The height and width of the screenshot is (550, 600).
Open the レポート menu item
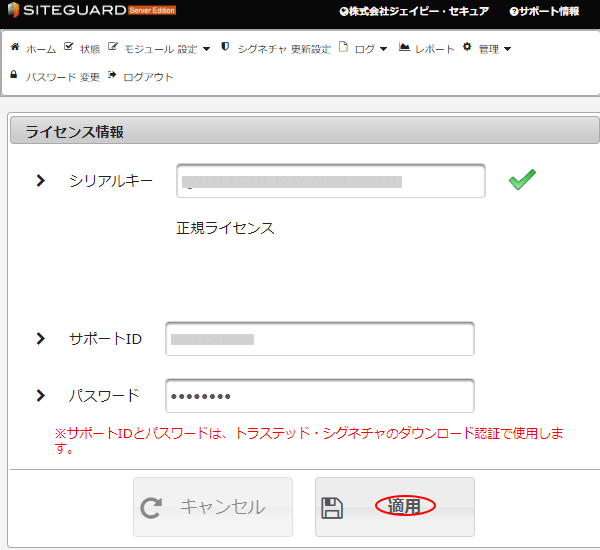434,49
